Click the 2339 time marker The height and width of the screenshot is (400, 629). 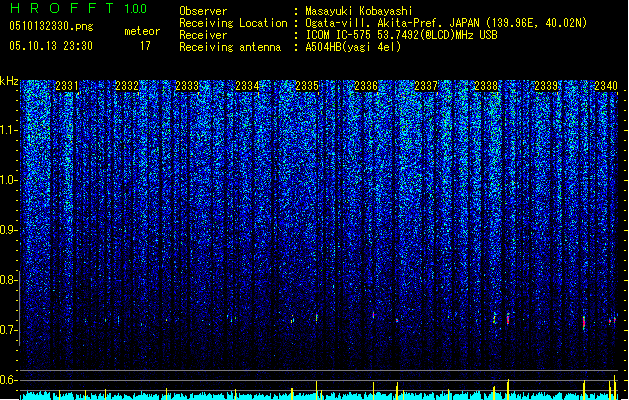(x=546, y=86)
